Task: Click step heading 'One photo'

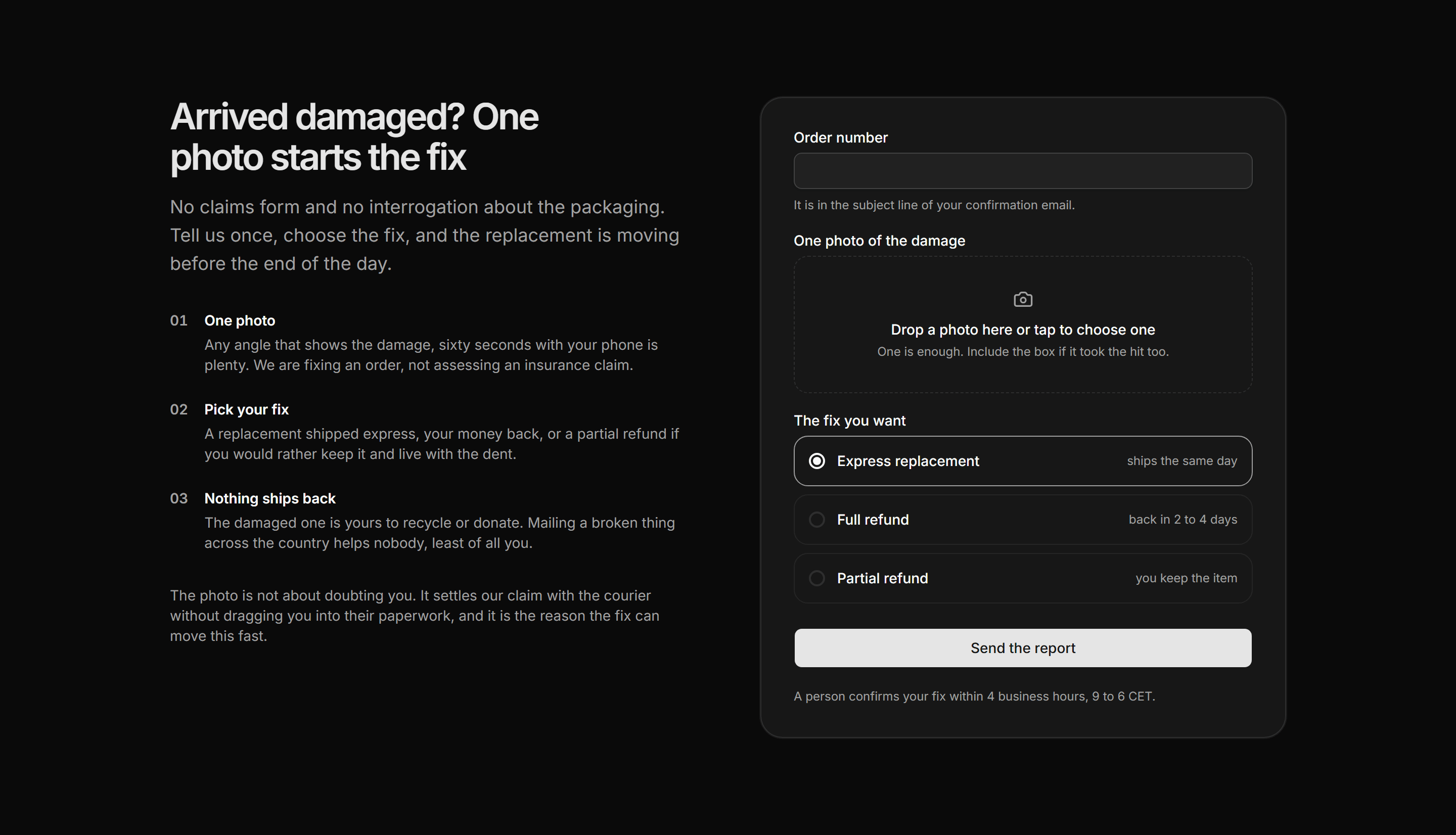Action: (x=240, y=320)
